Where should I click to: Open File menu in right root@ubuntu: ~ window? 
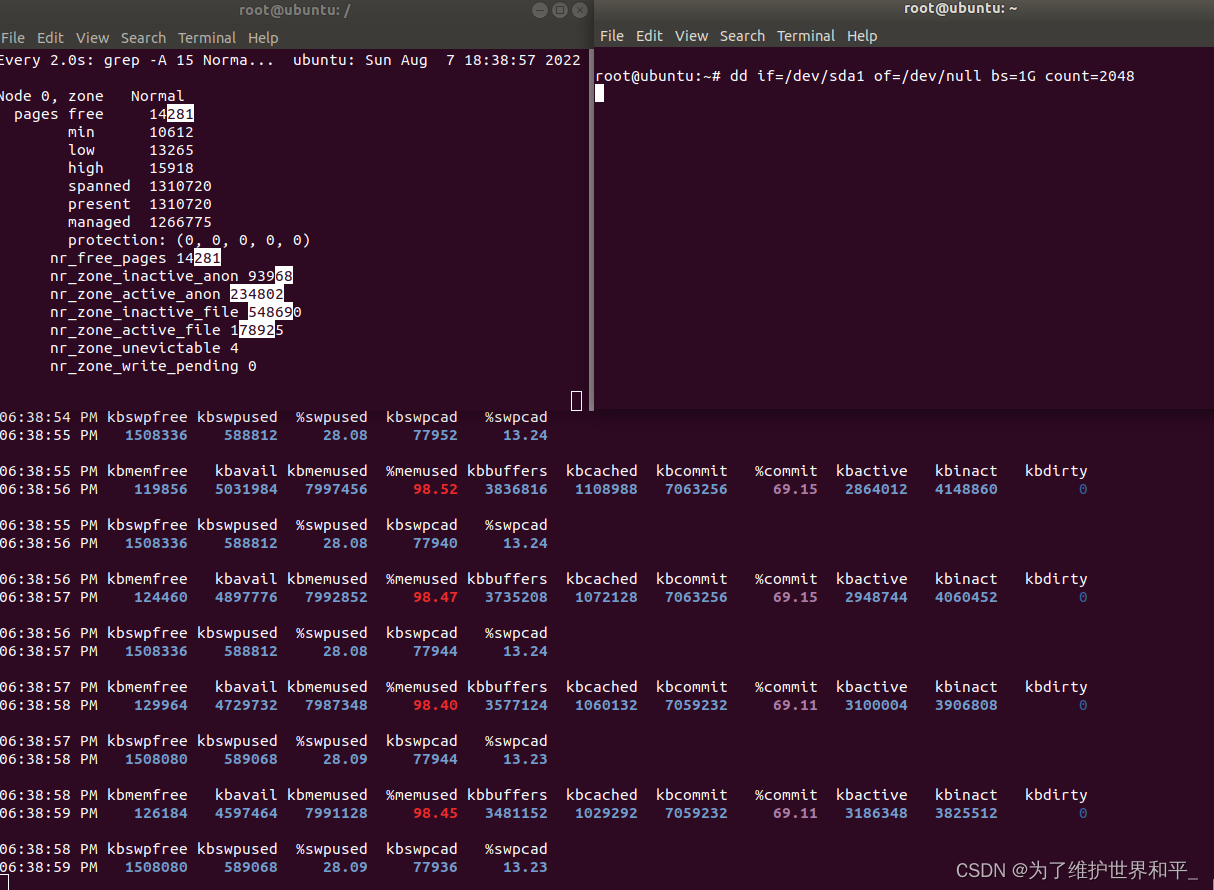[612, 36]
